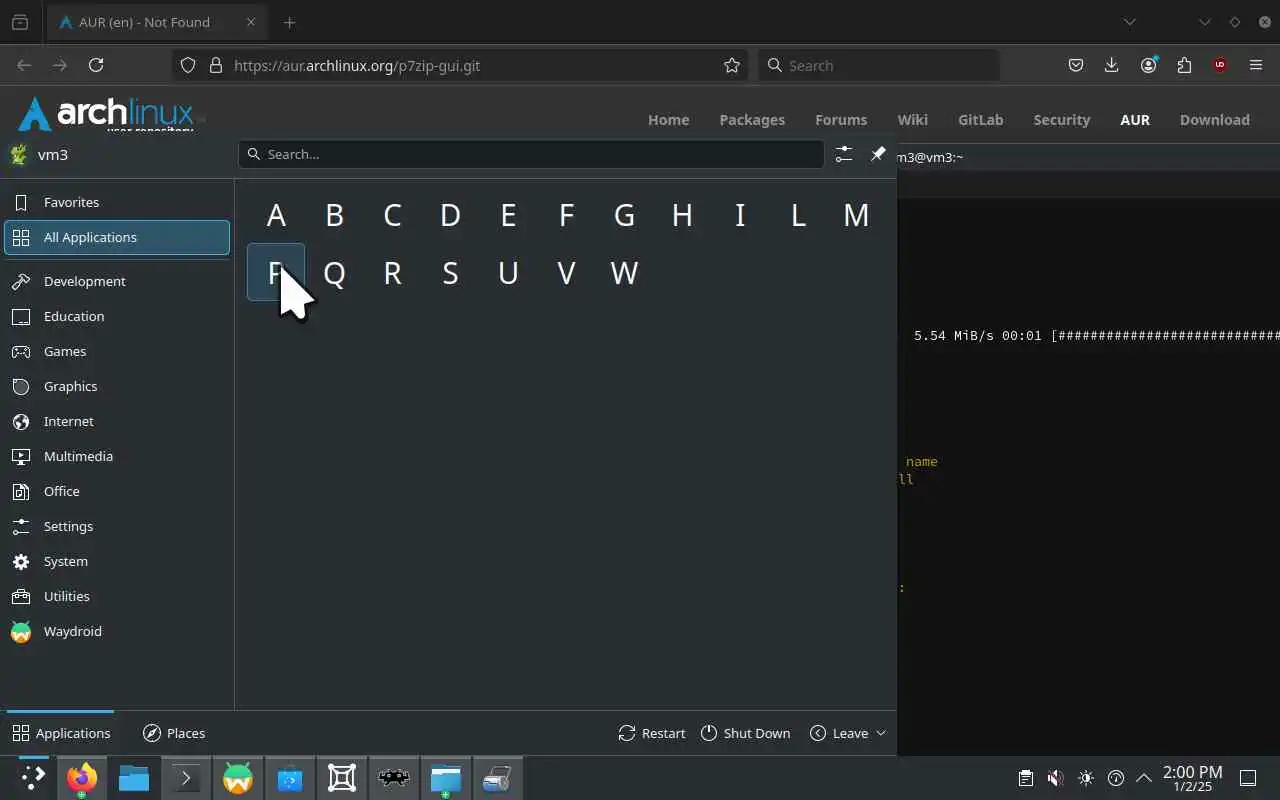Viewport: 1280px width, 800px height.
Task: Toggle the pin to keep launcher open
Action: (878, 154)
